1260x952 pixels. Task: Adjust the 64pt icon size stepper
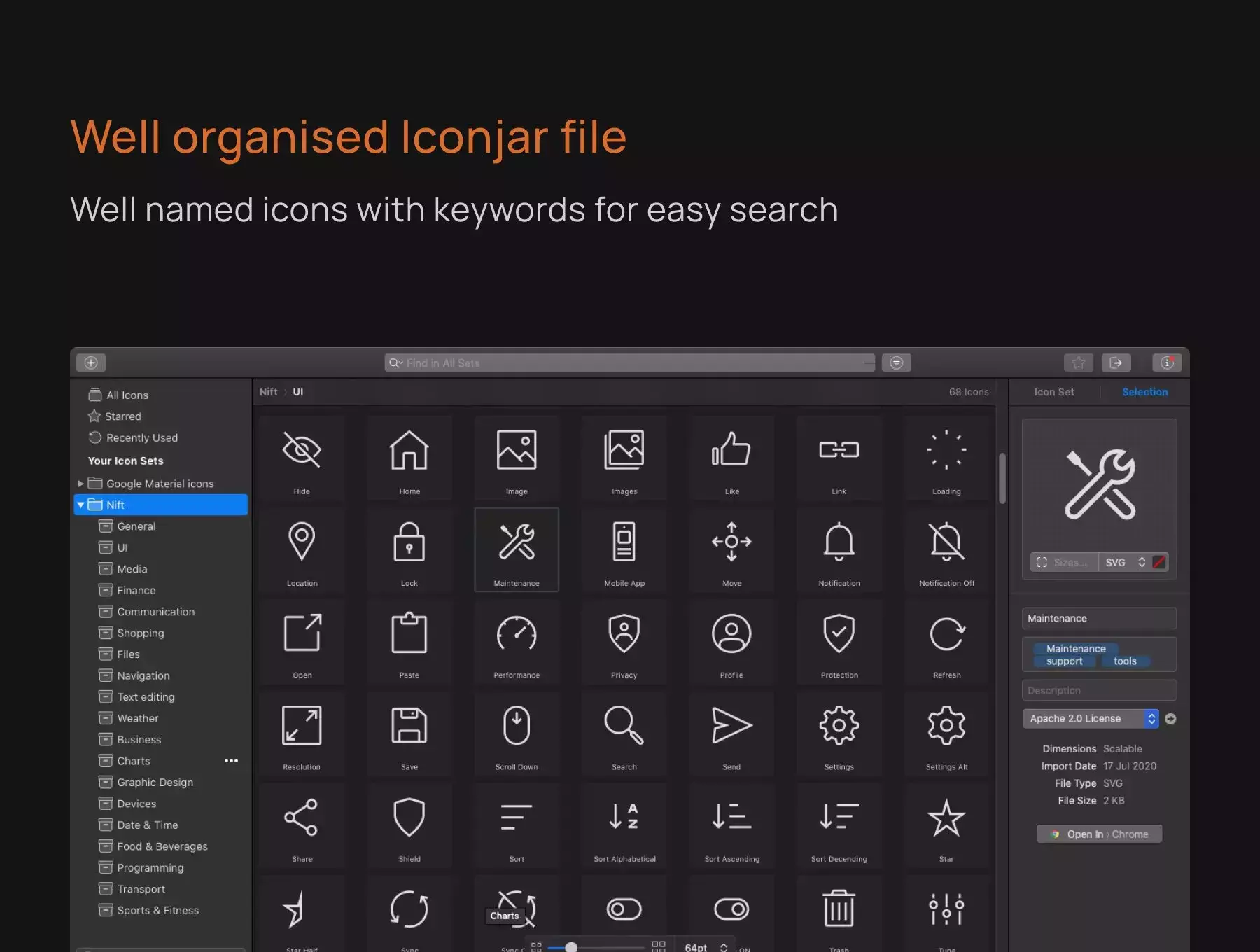coord(724,947)
